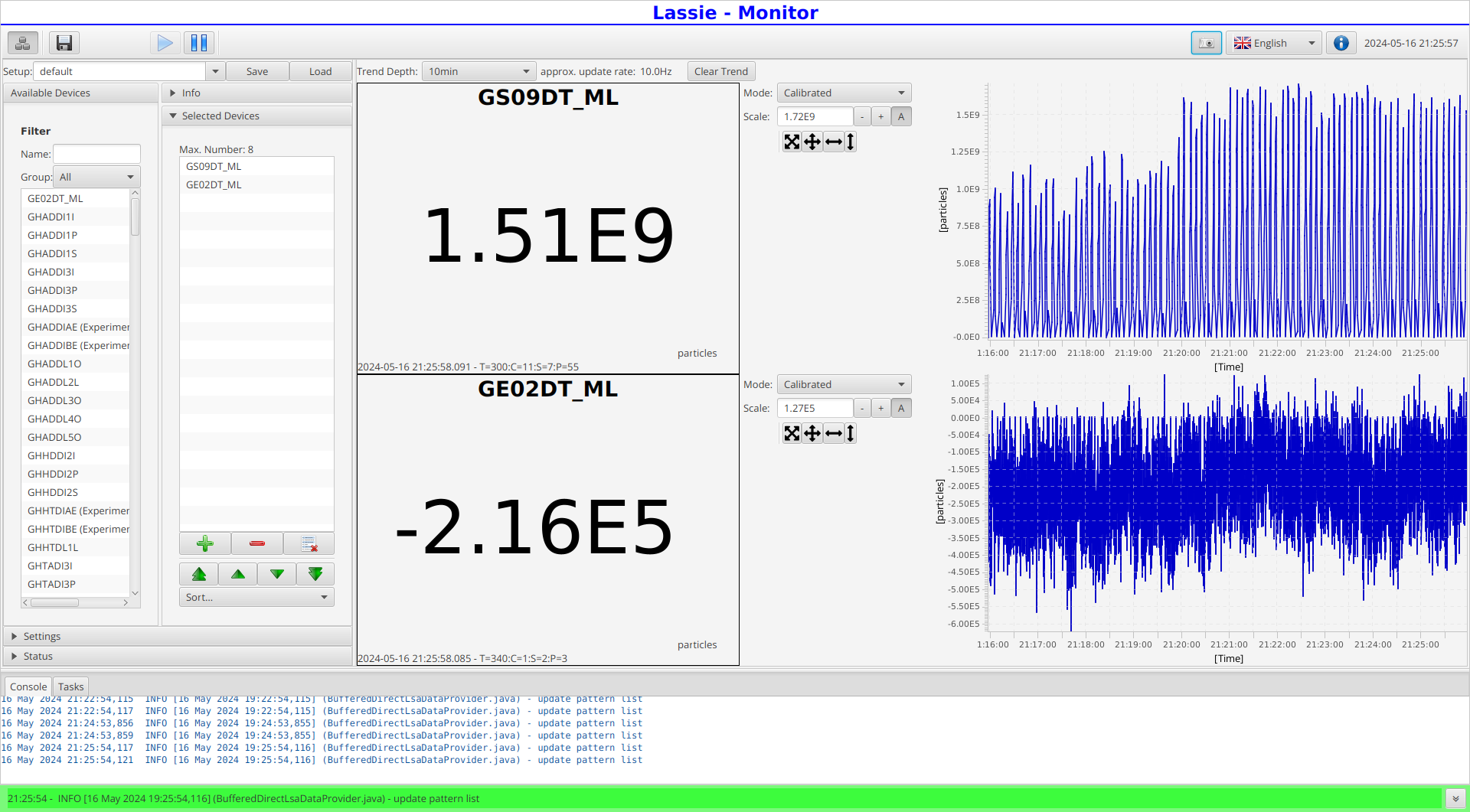The width and height of the screenshot is (1470, 812).
Task: Toggle auto scale A for GE02DT_ML
Action: pos(901,408)
